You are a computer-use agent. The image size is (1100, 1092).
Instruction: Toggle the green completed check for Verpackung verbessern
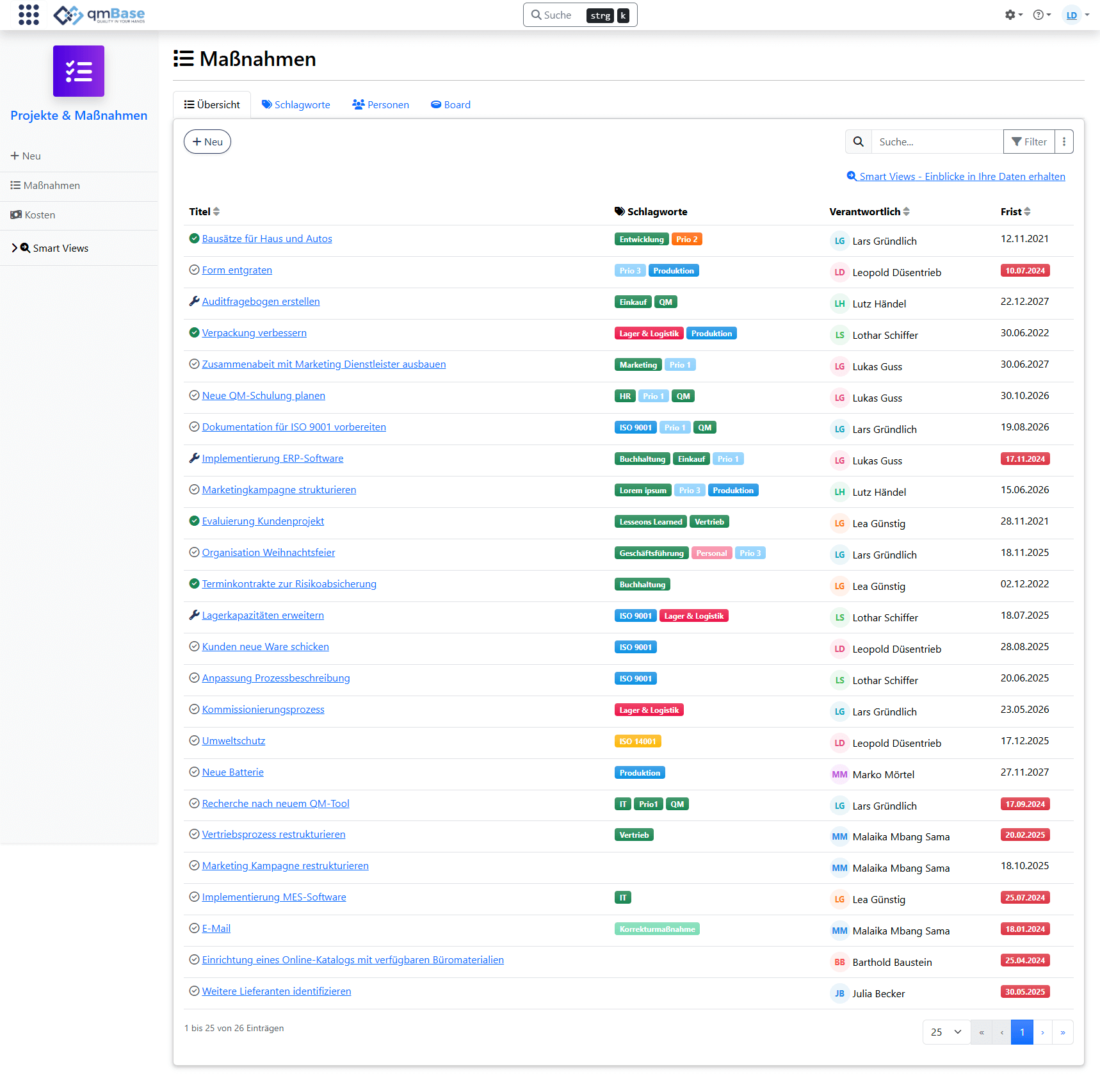[194, 332]
